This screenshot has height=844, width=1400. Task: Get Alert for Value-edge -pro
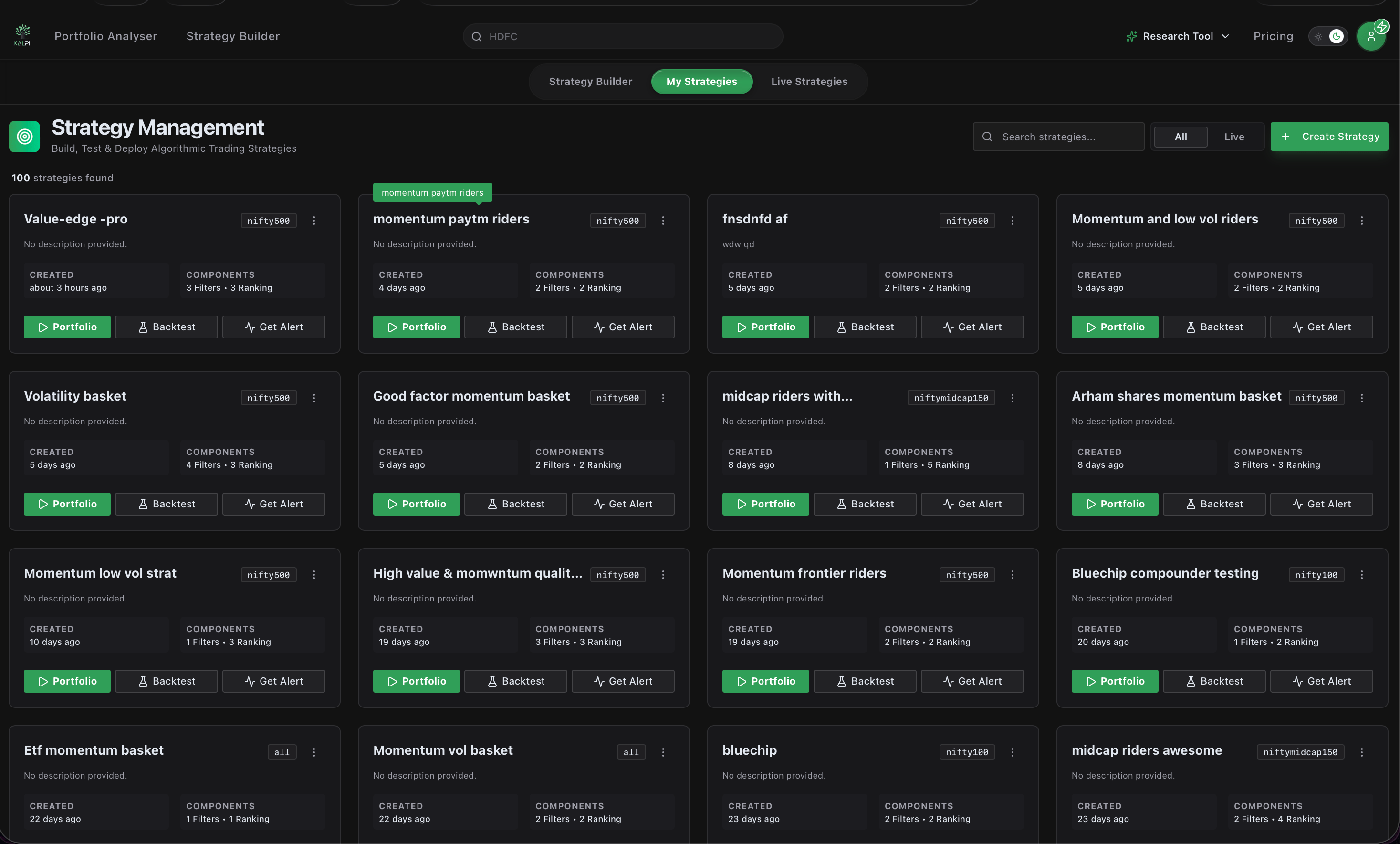(x=274, y=327)
